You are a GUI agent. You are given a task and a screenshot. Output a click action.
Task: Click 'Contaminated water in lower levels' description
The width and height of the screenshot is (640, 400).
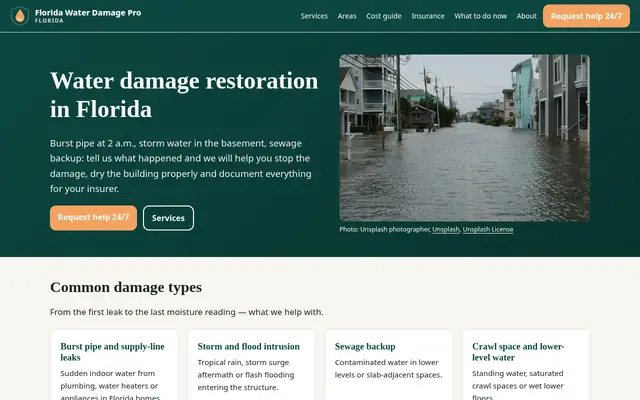tap(388, 369)
